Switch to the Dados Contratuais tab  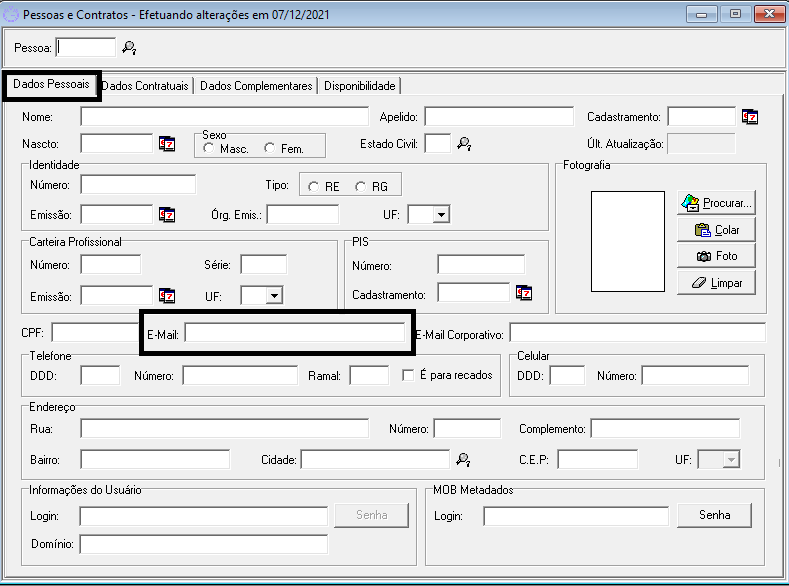pos(146,86)
